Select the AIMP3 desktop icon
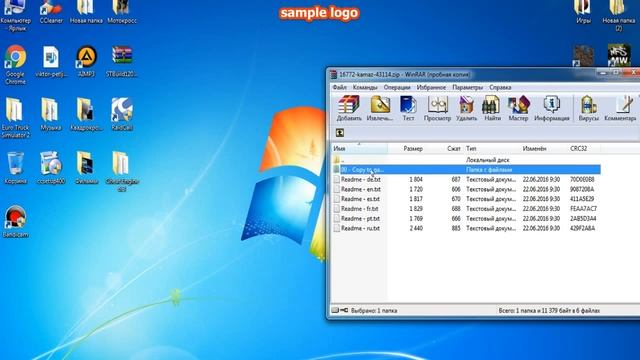640x360 pixels. [x=86, y=61]
